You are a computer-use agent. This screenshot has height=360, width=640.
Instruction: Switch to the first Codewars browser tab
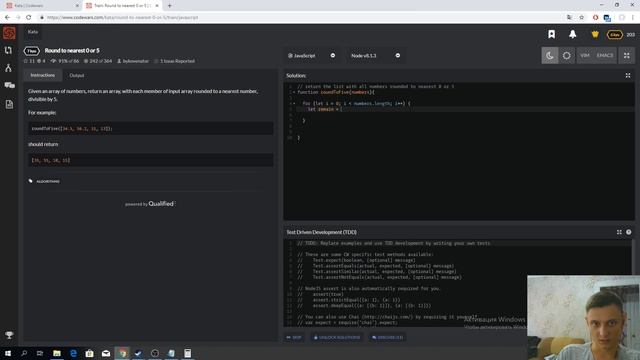coord(41,6)
